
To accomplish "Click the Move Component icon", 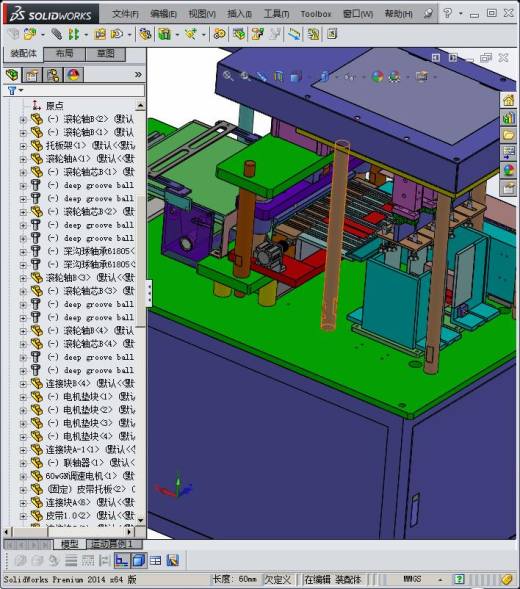I will pyautogui.click(x=117, y=35).
